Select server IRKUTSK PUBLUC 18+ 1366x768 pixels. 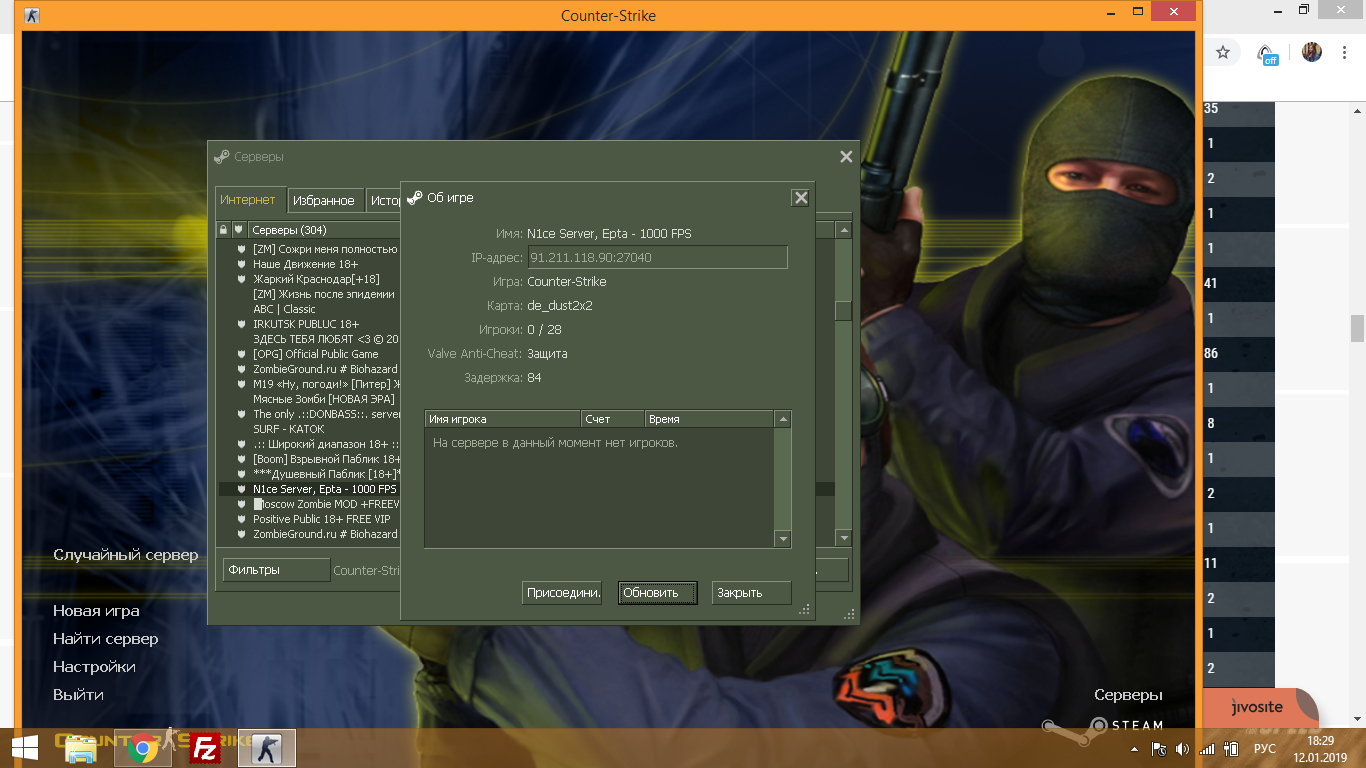(x=306, y=324)
